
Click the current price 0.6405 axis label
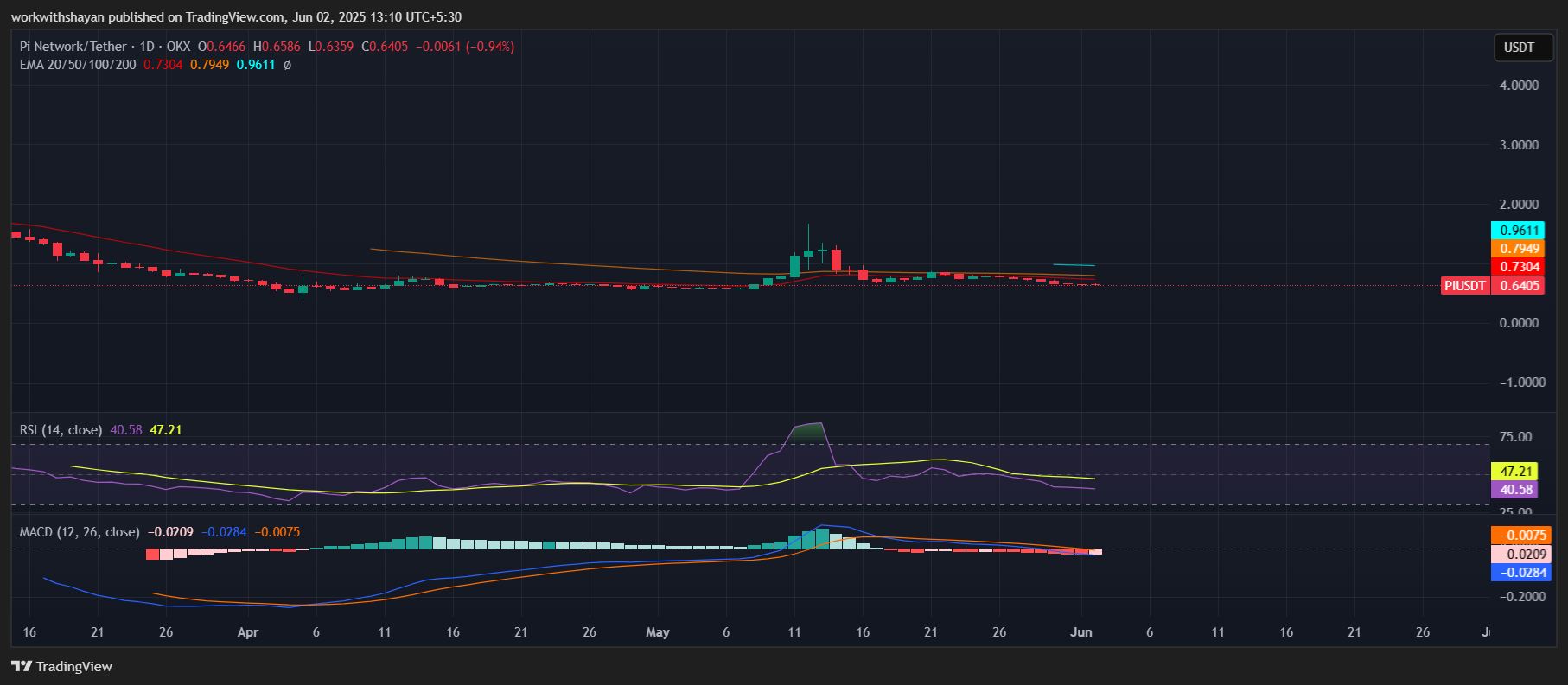1519,286
